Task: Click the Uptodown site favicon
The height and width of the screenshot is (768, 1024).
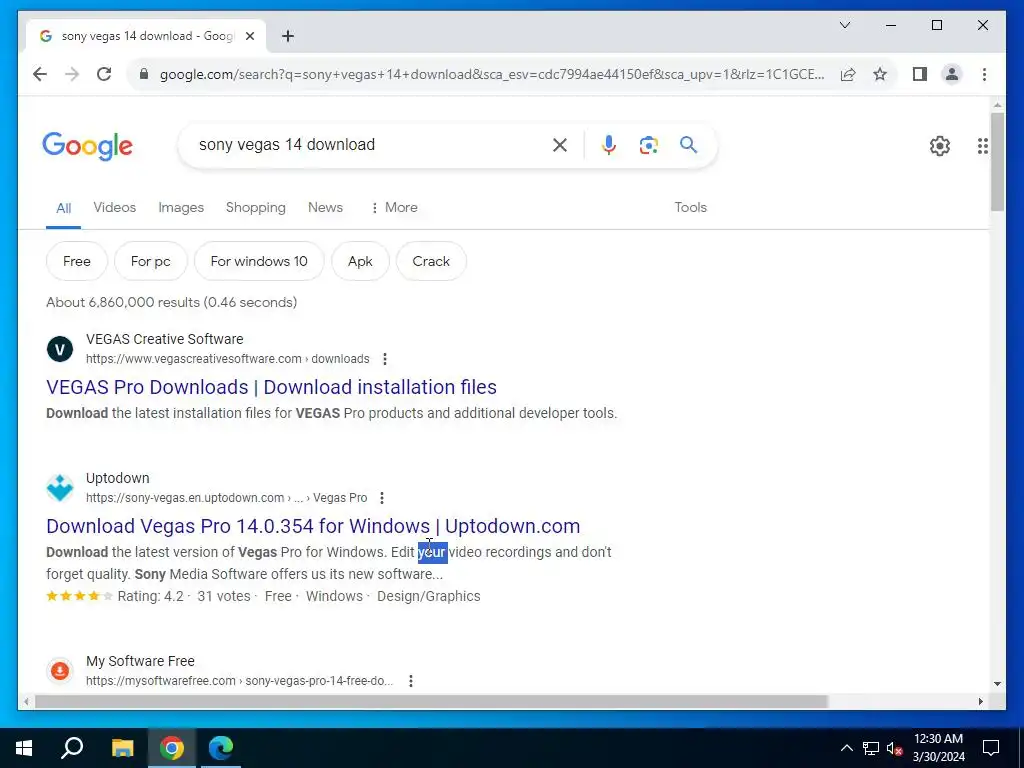Action: [60, 488]
